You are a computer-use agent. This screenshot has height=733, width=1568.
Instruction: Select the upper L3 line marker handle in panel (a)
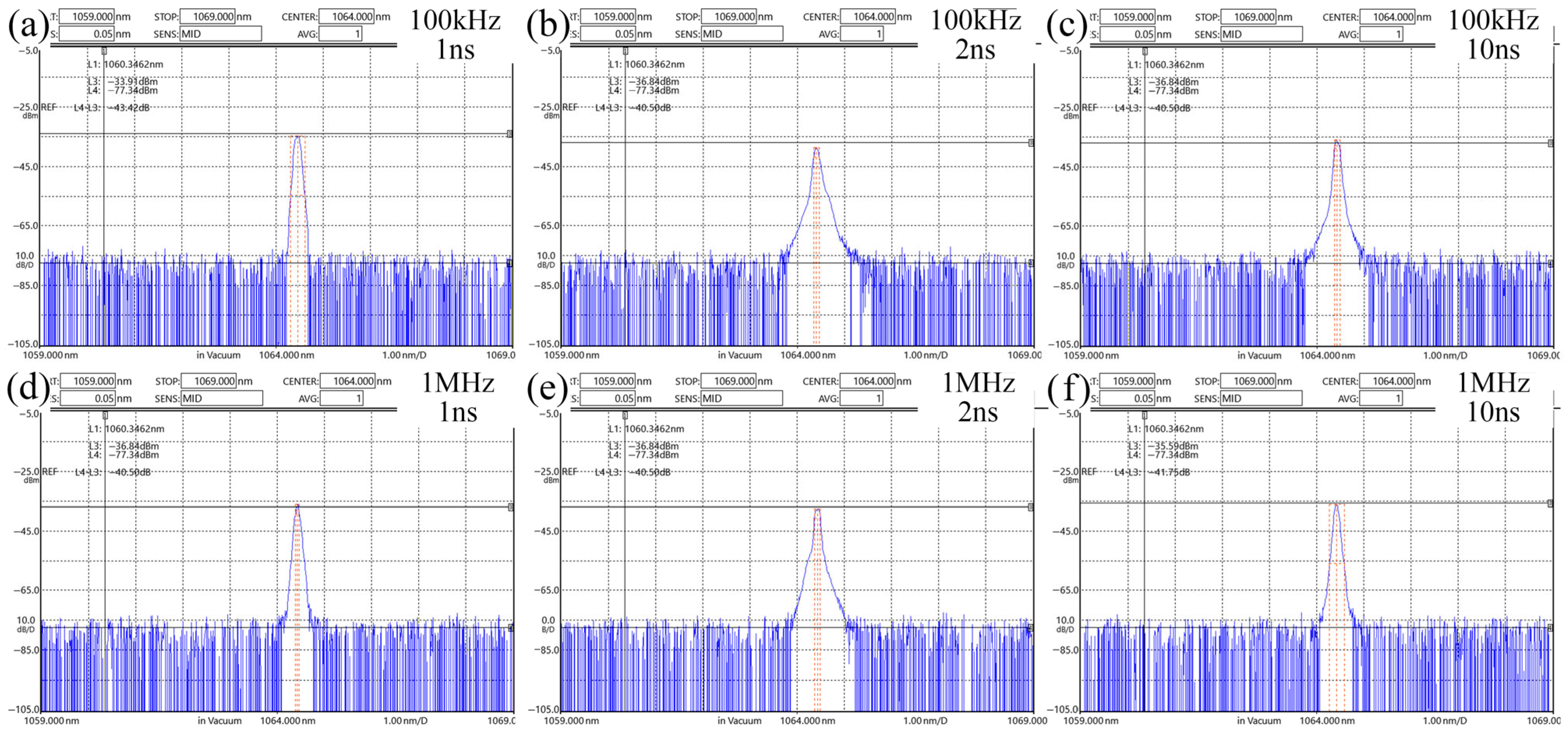(509, 134)
